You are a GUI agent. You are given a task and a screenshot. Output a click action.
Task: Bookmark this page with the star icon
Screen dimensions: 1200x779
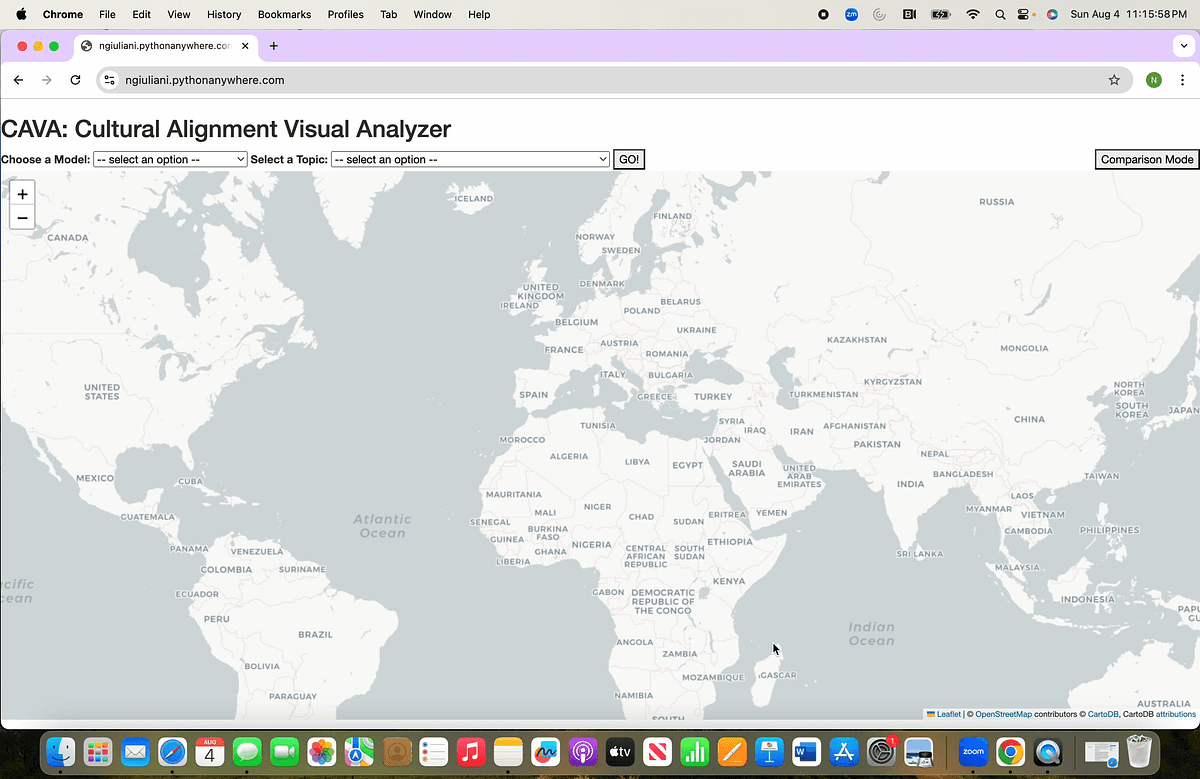click(x=1114, y=80)
